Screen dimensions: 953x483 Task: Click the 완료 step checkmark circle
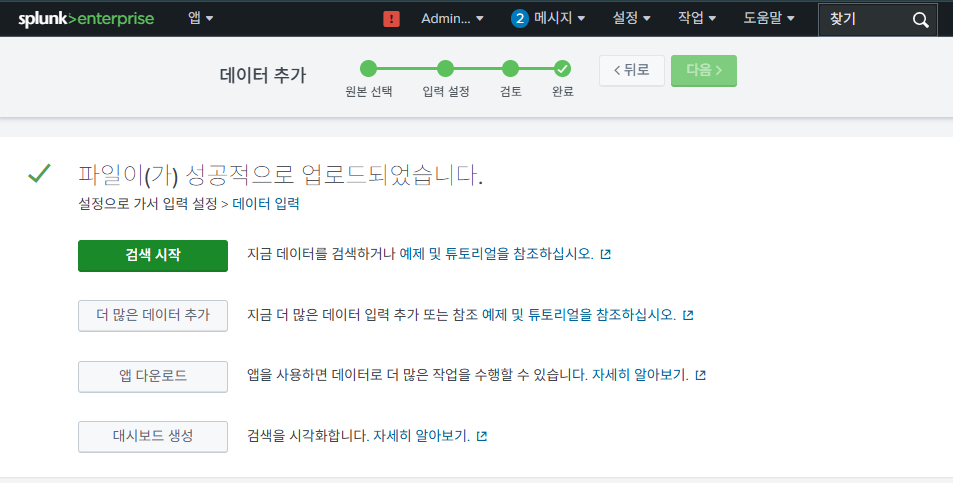(x=562, y=69)
